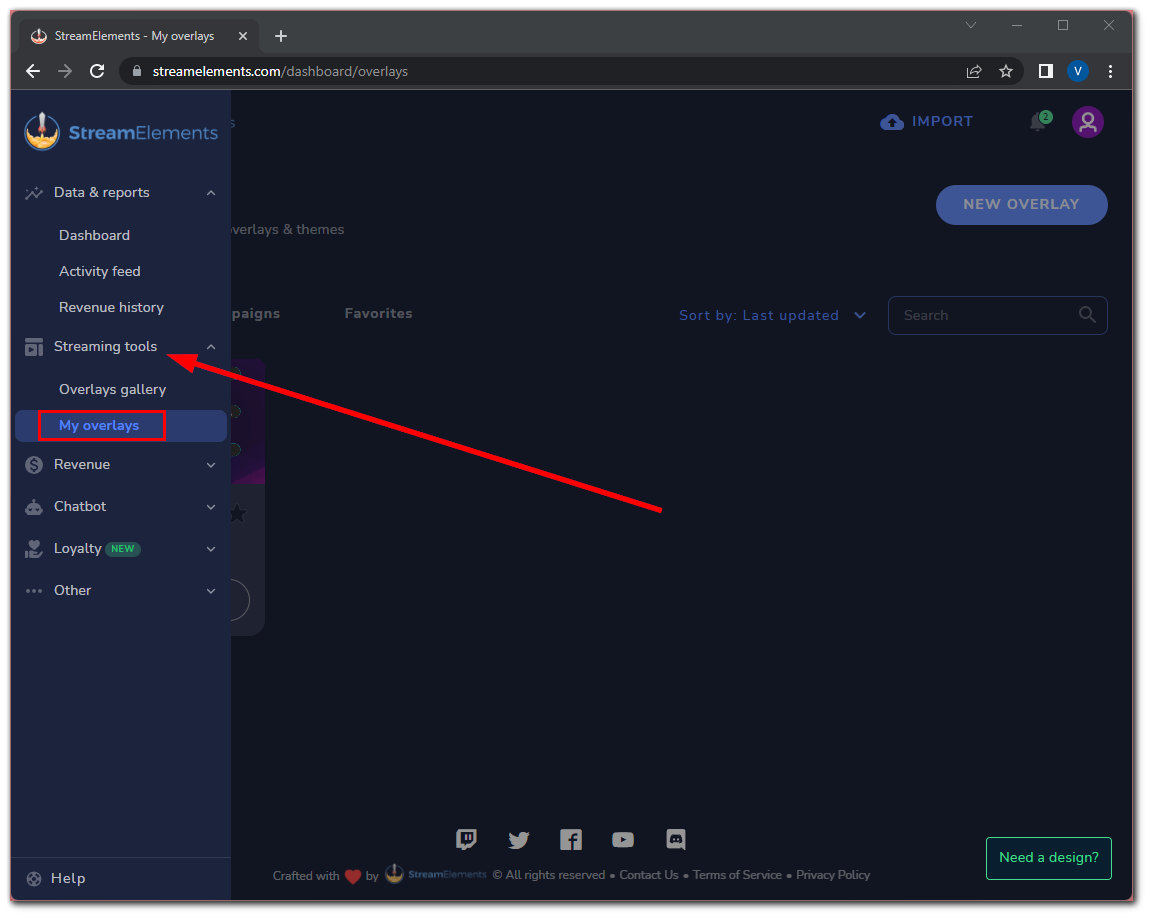Open the Twitch footer icon
Screen dimensions: 1151x919
(x=466, y=839)
